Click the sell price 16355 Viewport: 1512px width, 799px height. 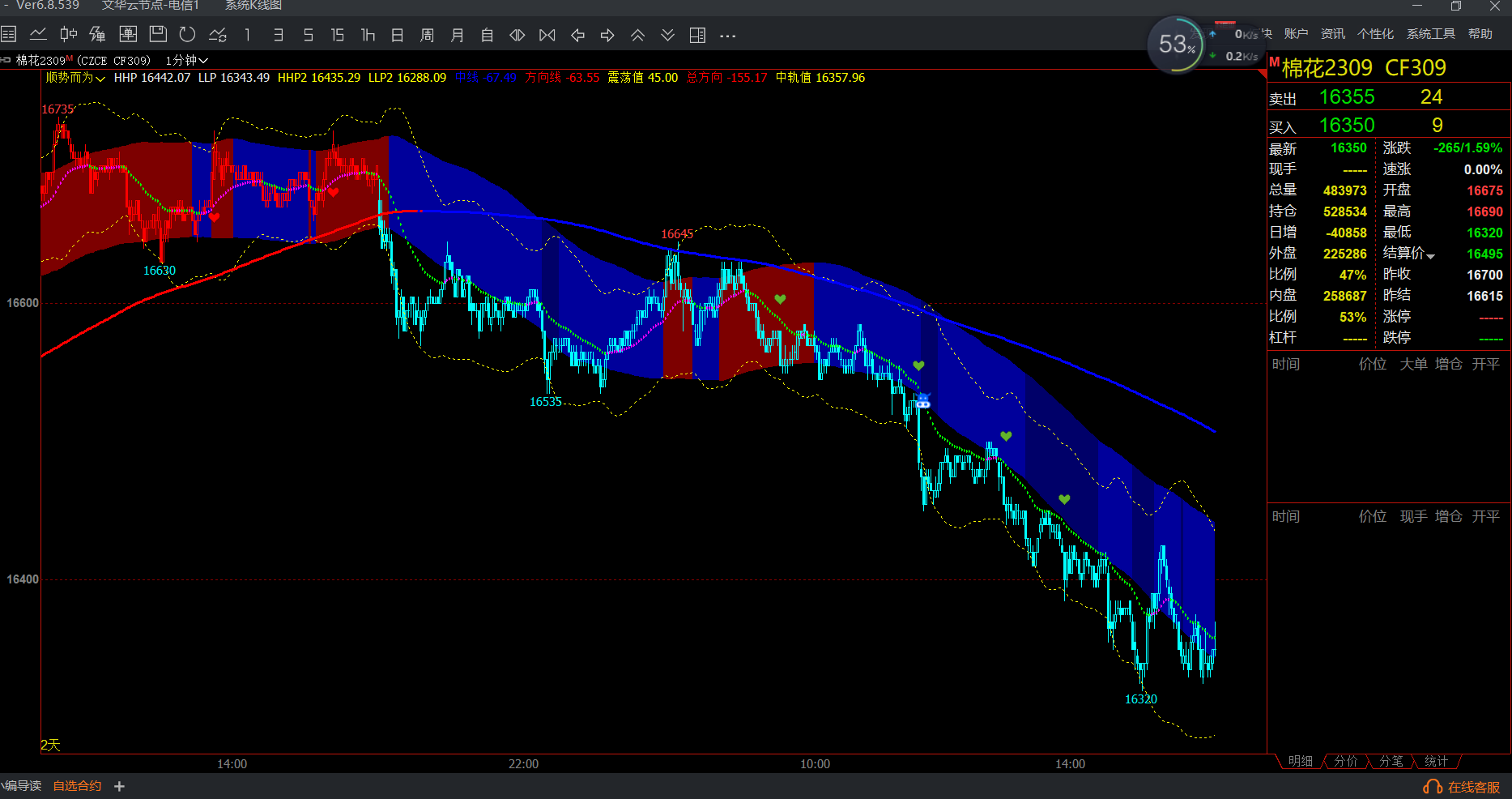1347,97
